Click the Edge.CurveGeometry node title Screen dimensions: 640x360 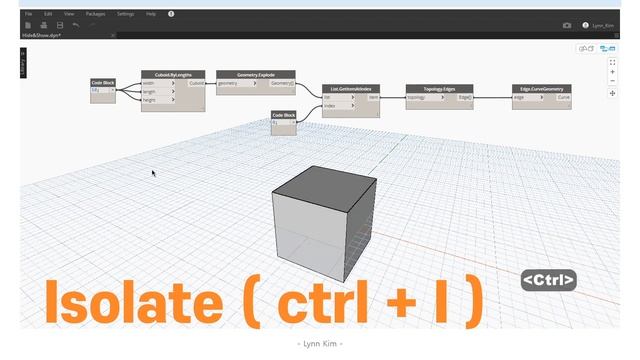point(542,89)
